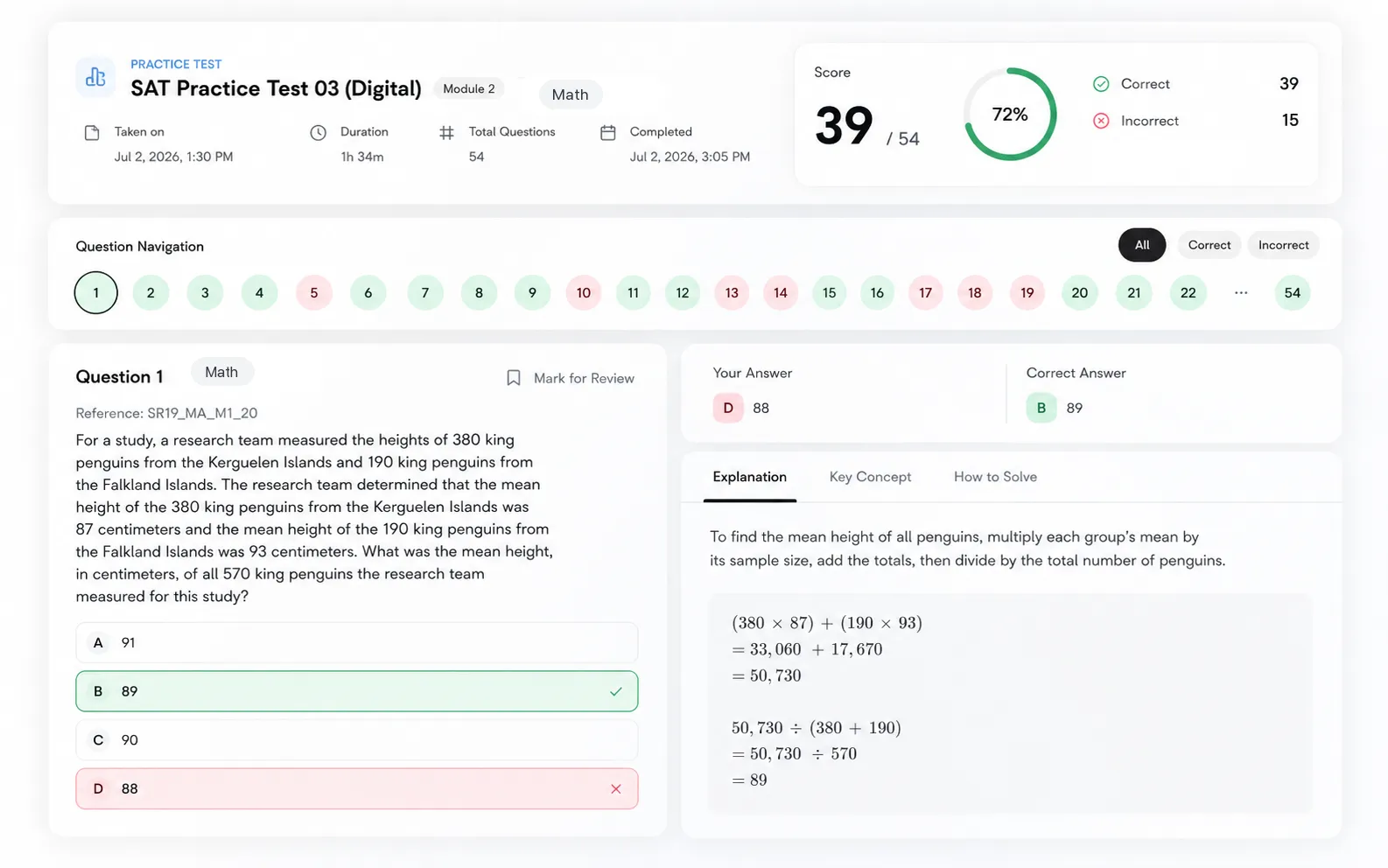Go to question 11
Screen dimensions: 1388x868
634,292
